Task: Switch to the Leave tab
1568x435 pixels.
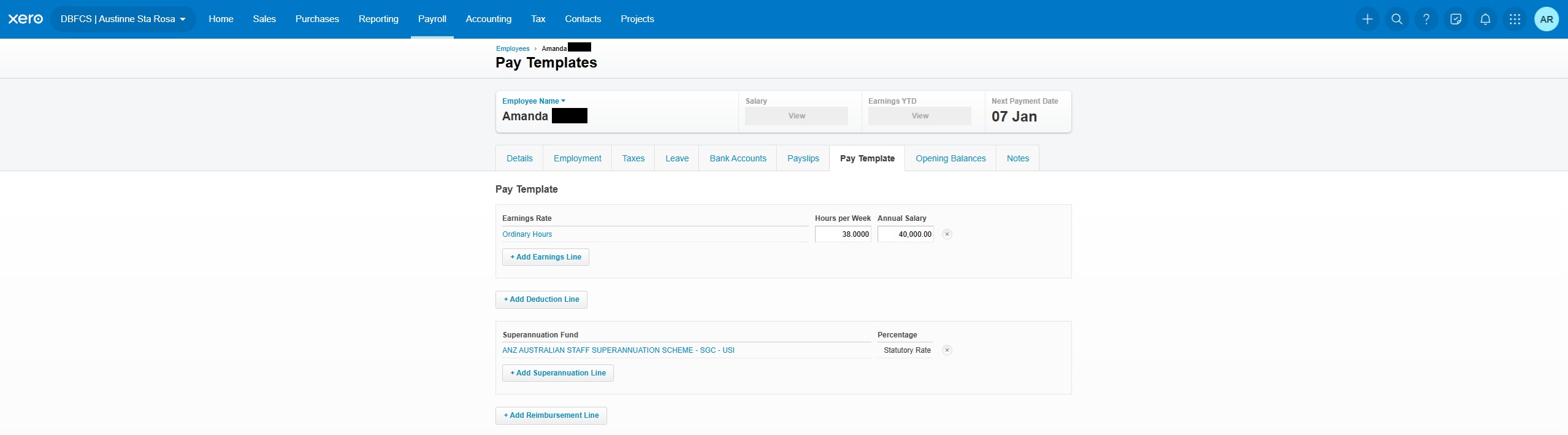Action: 677,158
